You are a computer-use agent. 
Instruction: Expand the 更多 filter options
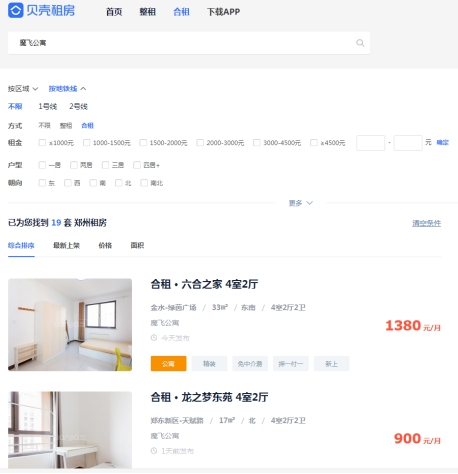pyautogui.click(x=301, y=203)
